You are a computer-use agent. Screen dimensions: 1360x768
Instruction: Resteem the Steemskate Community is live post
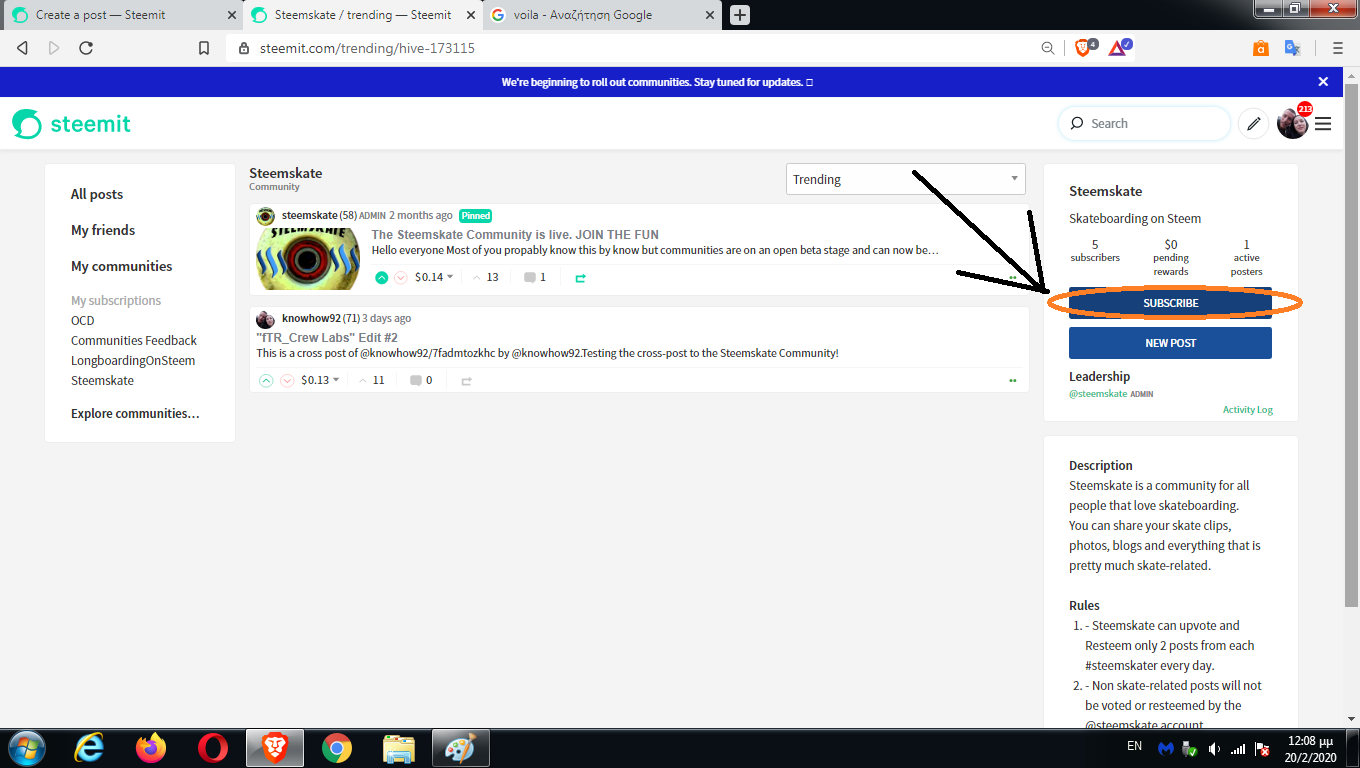(580, 278)
